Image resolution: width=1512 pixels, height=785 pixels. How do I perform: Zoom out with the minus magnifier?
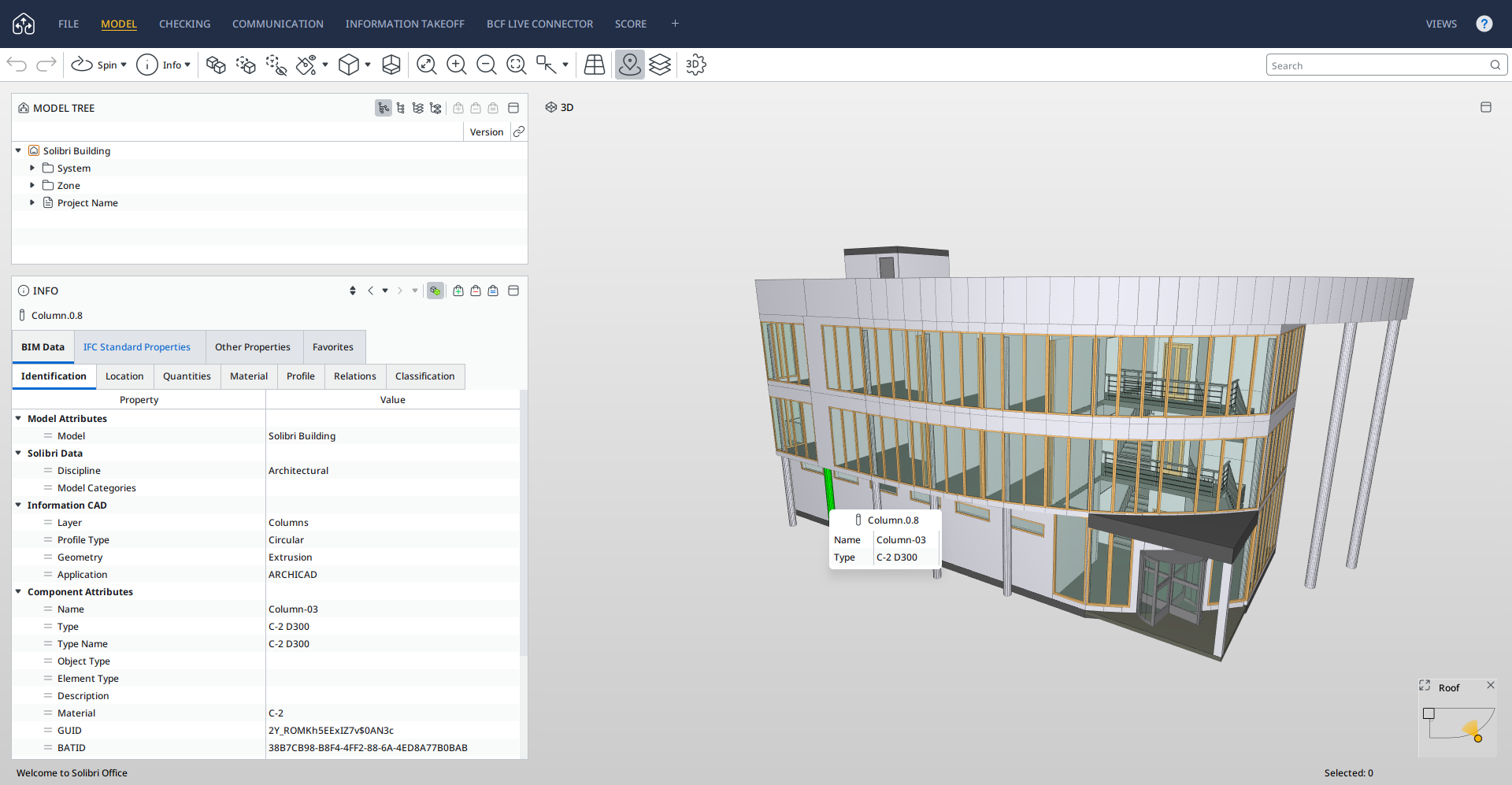[x=487, y=65]
